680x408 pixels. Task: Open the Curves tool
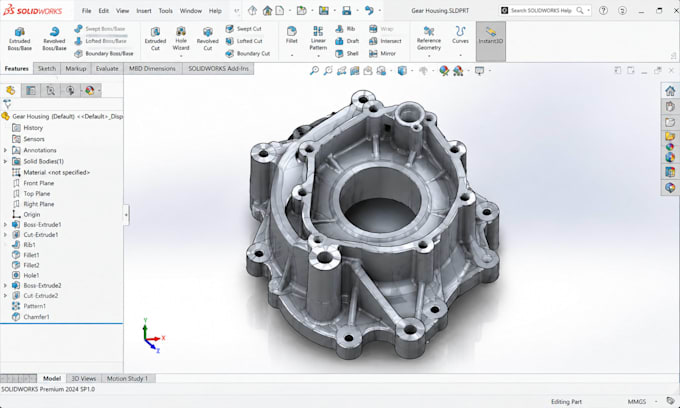[460, 35]
